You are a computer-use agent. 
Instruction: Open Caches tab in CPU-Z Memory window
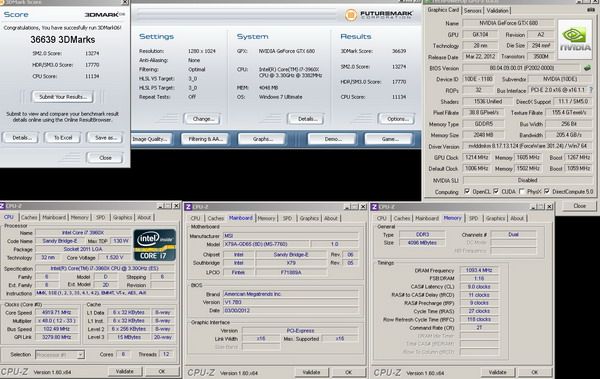pos(402,218)
